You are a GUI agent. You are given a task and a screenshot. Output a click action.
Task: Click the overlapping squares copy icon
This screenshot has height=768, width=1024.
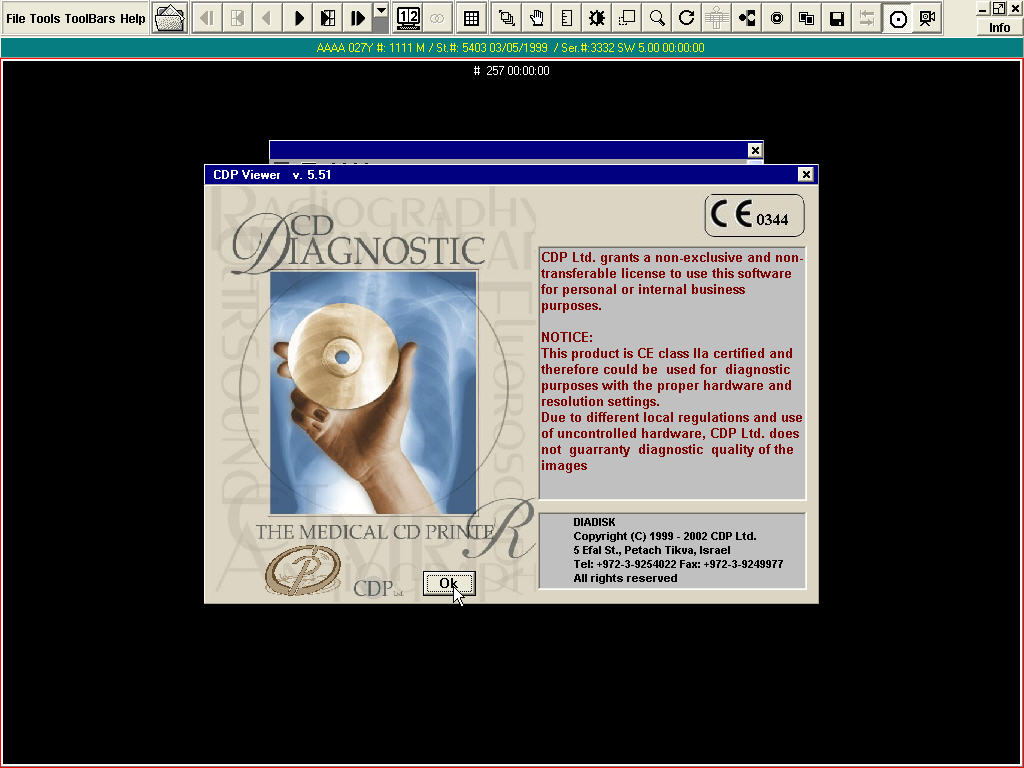click(807, 18)
